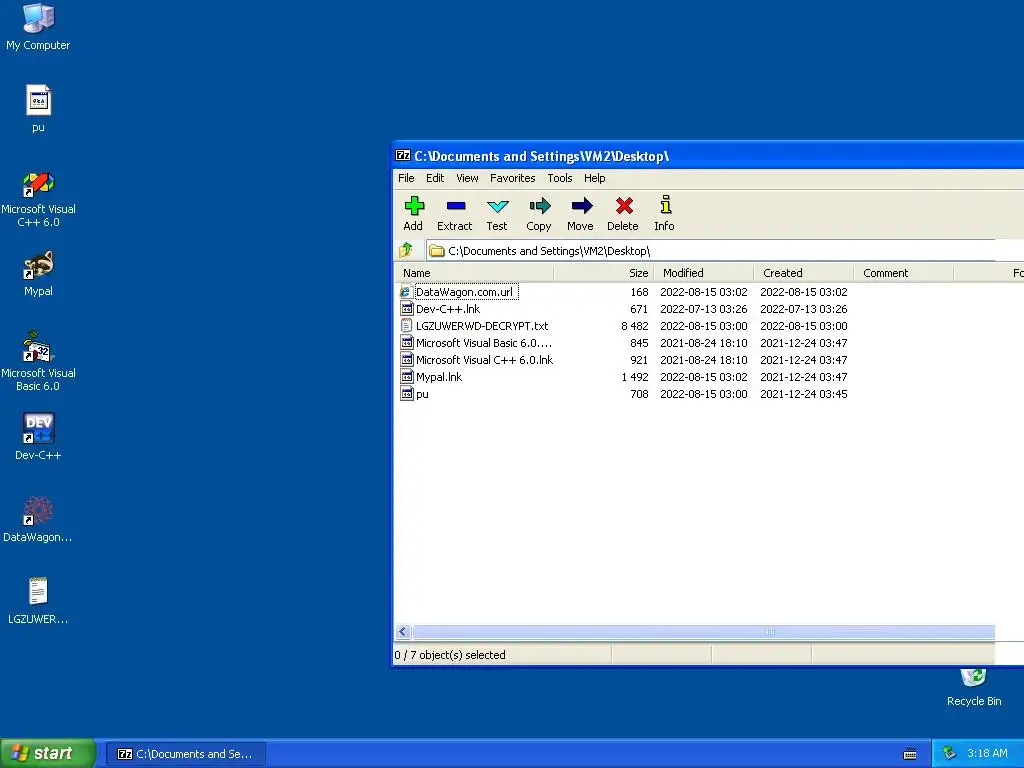The width and height of the screenshot is (1024, 768).
Task: Click the 7-Zip taskbar window button
Action: click(186, 754)
